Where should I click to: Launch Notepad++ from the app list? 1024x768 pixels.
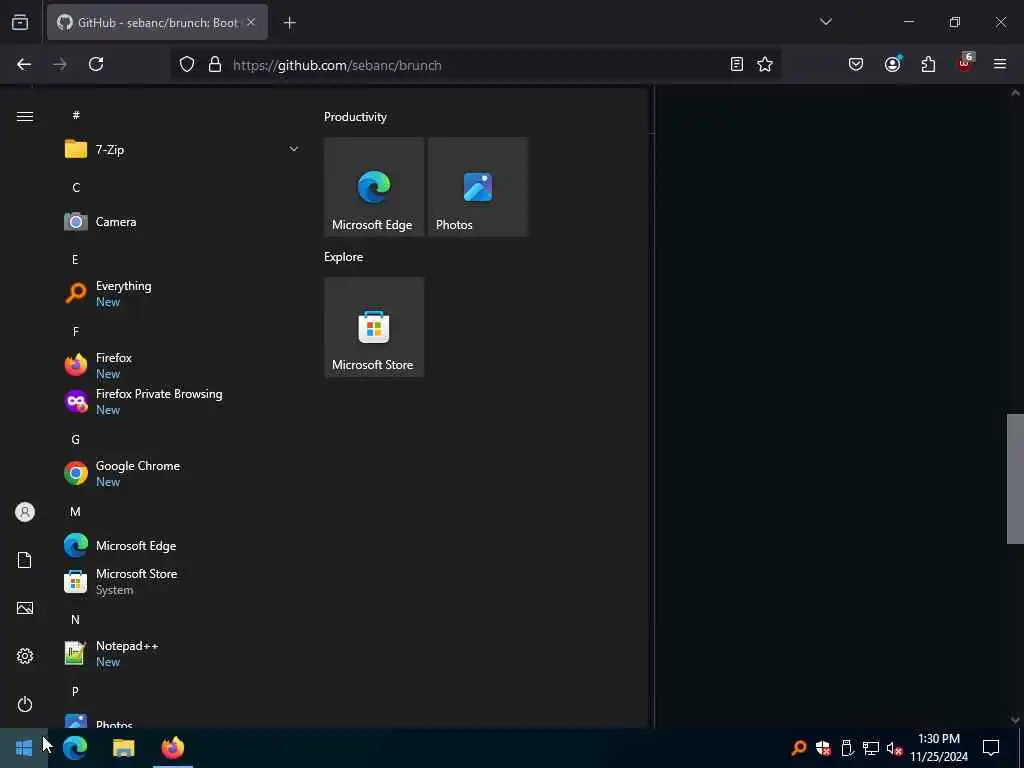click(182, 653)
